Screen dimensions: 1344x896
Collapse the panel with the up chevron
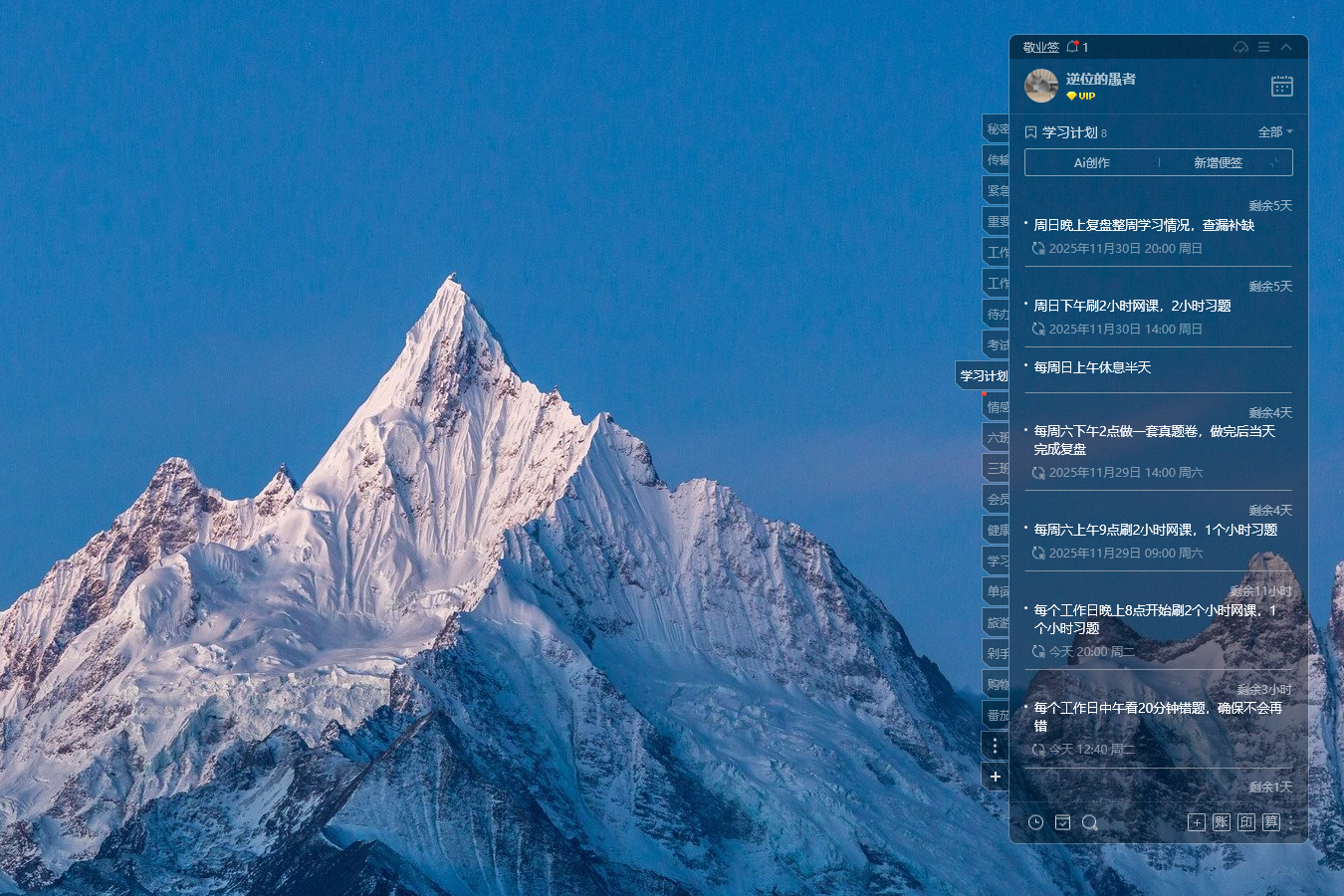(1286, 47)
